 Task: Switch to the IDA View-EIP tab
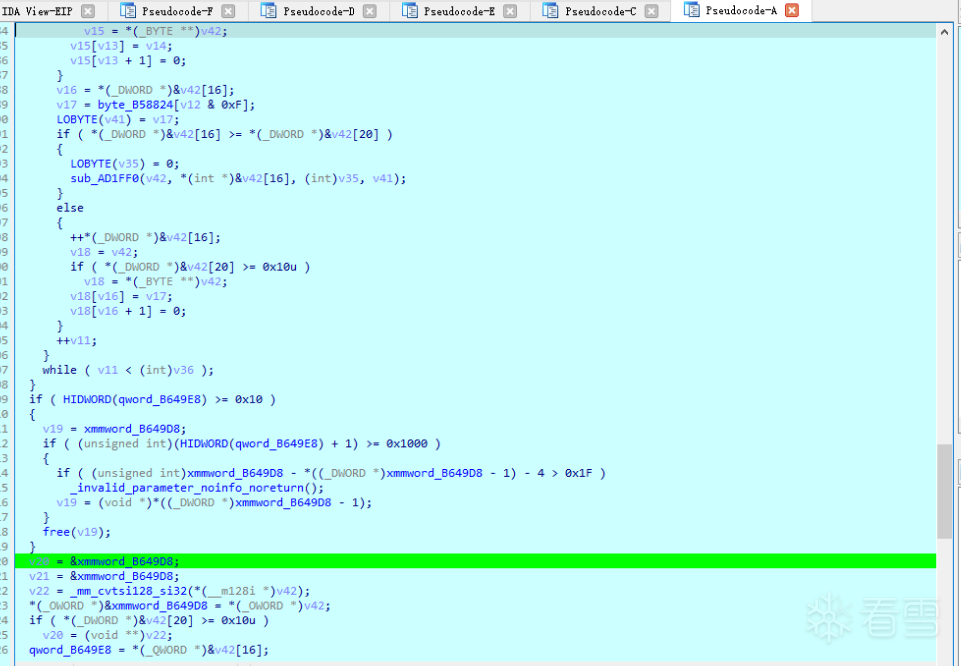coord(37,11)
